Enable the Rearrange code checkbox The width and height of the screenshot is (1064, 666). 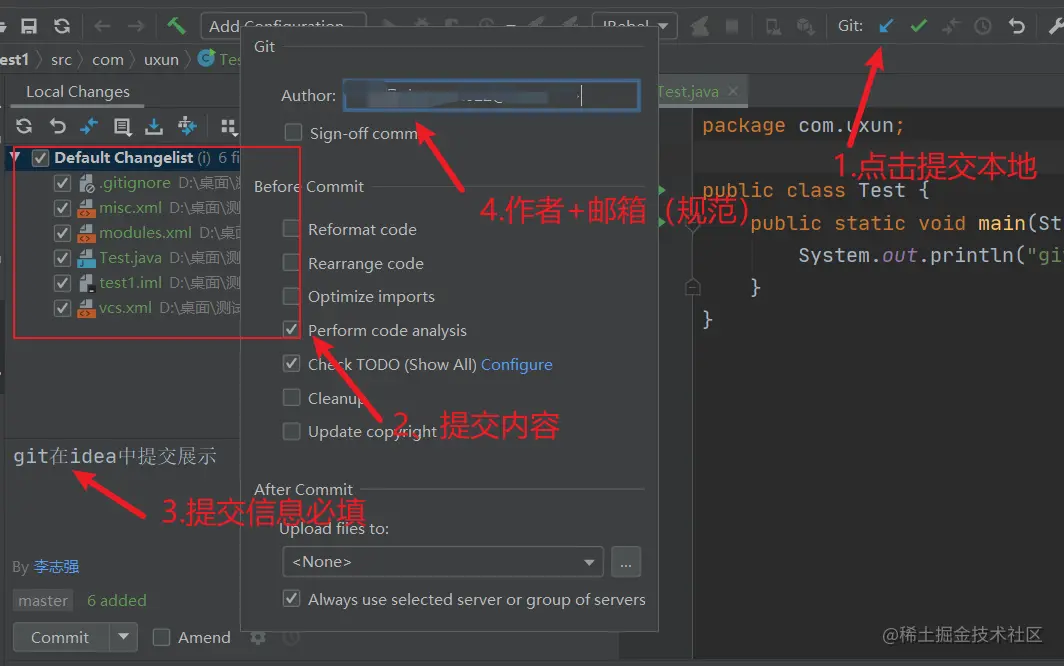click(x=291, y=263)
